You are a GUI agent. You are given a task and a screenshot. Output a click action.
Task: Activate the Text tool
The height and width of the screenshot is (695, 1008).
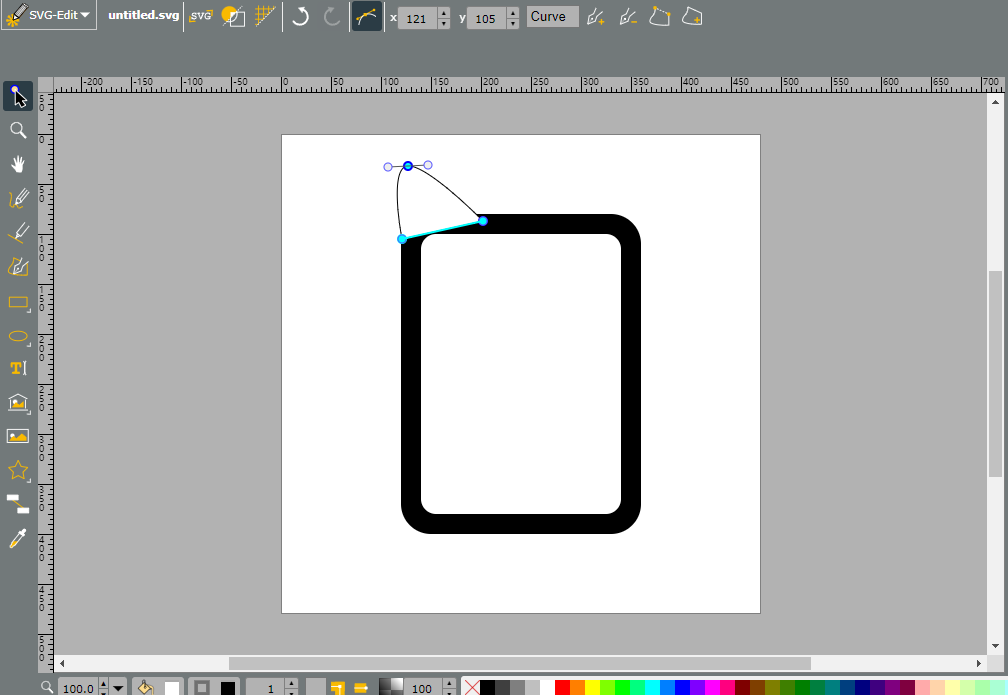click(18, 368)
